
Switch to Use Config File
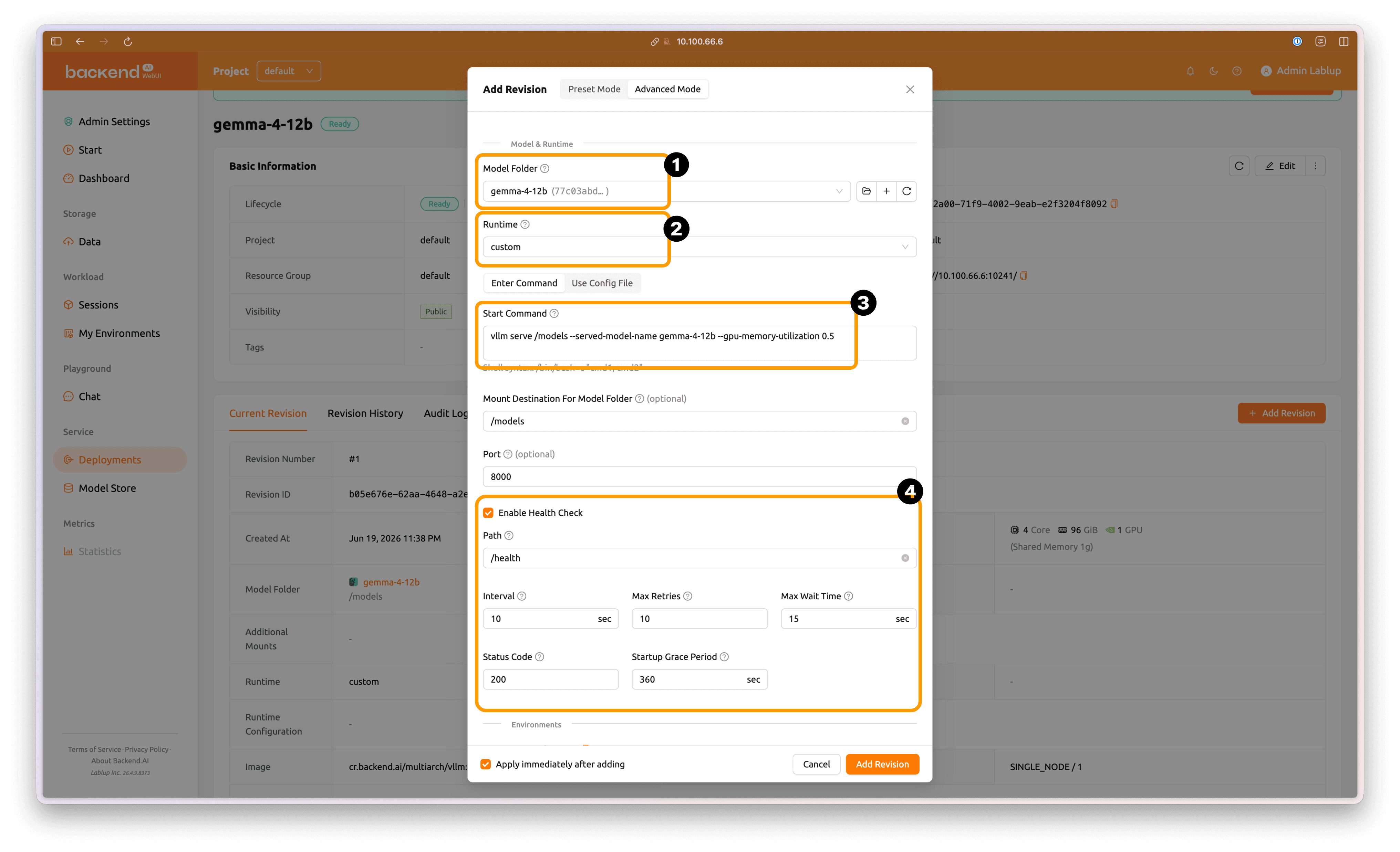pyautogui.click(x=602, y=283)
